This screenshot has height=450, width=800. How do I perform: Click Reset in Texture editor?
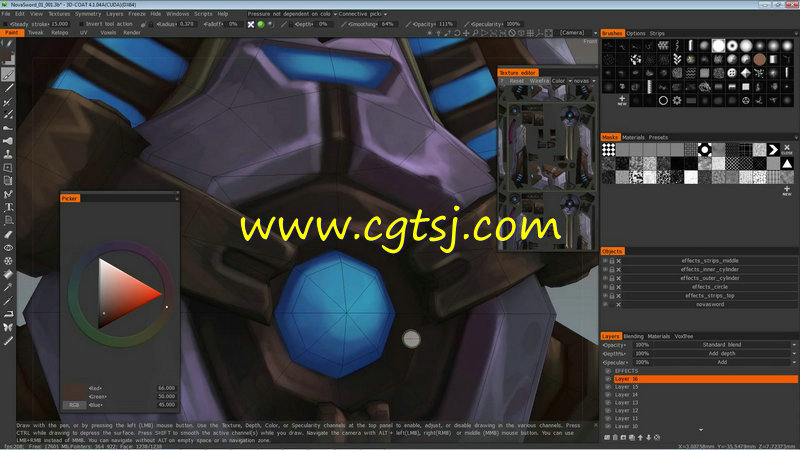tap(516, 81)
